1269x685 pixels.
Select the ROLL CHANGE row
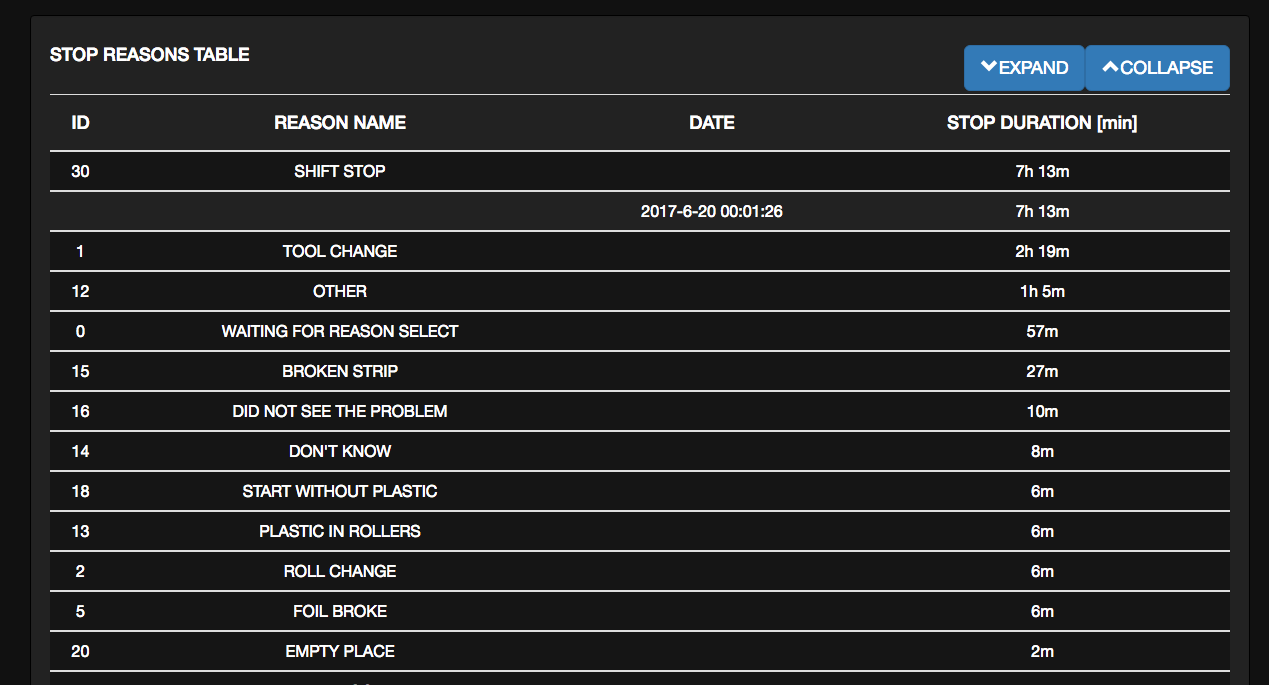[x=640, y=571]
